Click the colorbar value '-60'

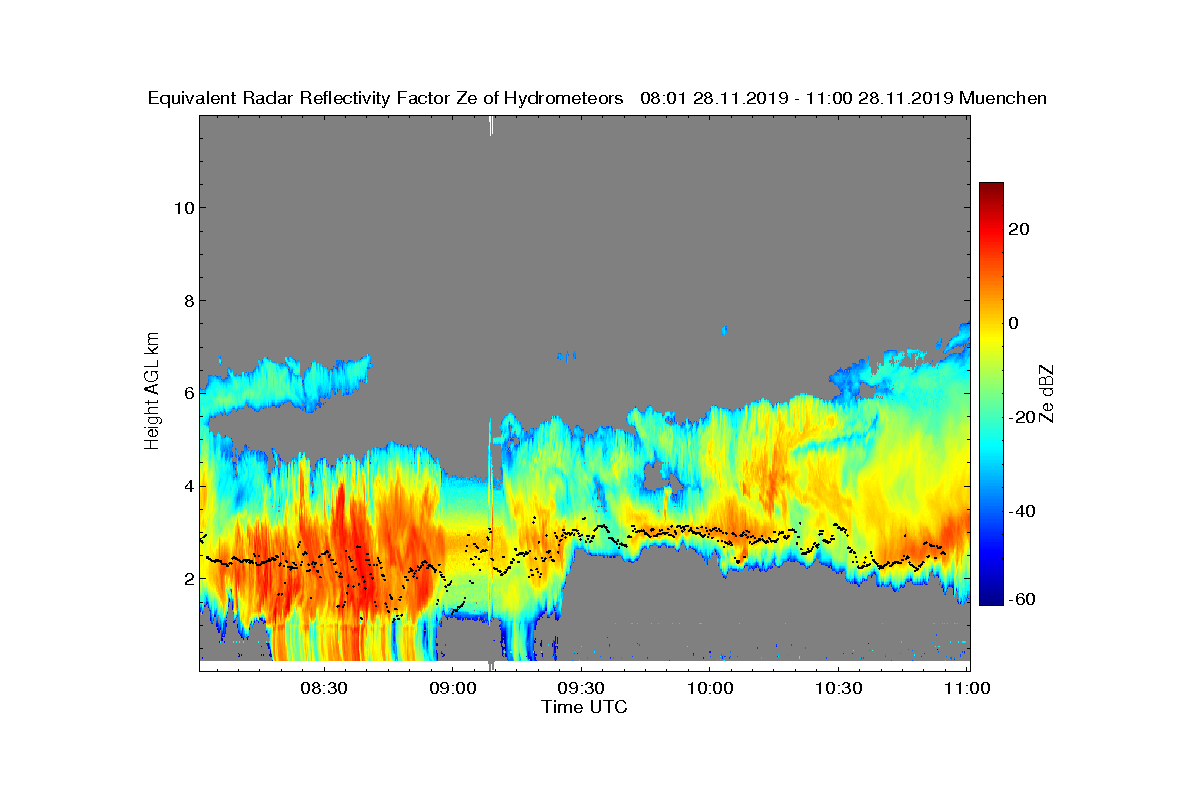pyautogui.click(x=1023, y=599)
